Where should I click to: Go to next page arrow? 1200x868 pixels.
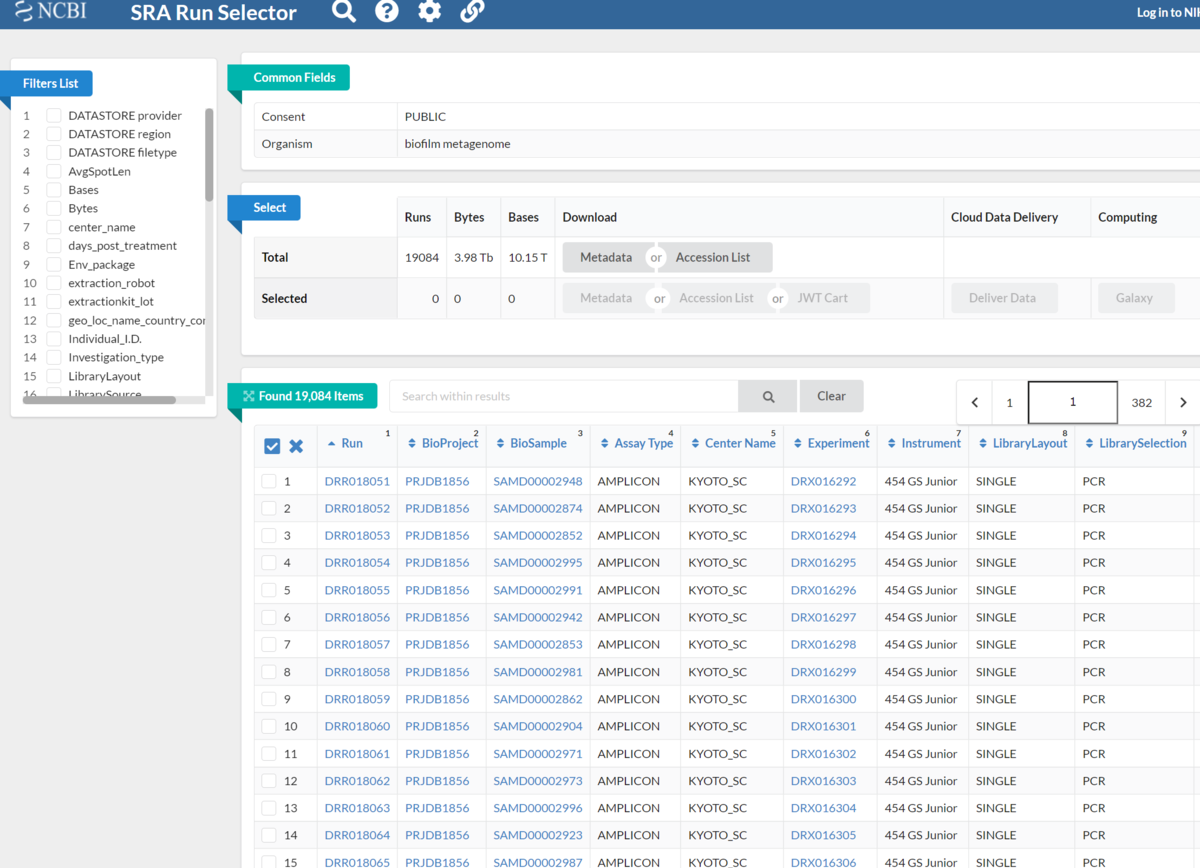[1183, 402]
